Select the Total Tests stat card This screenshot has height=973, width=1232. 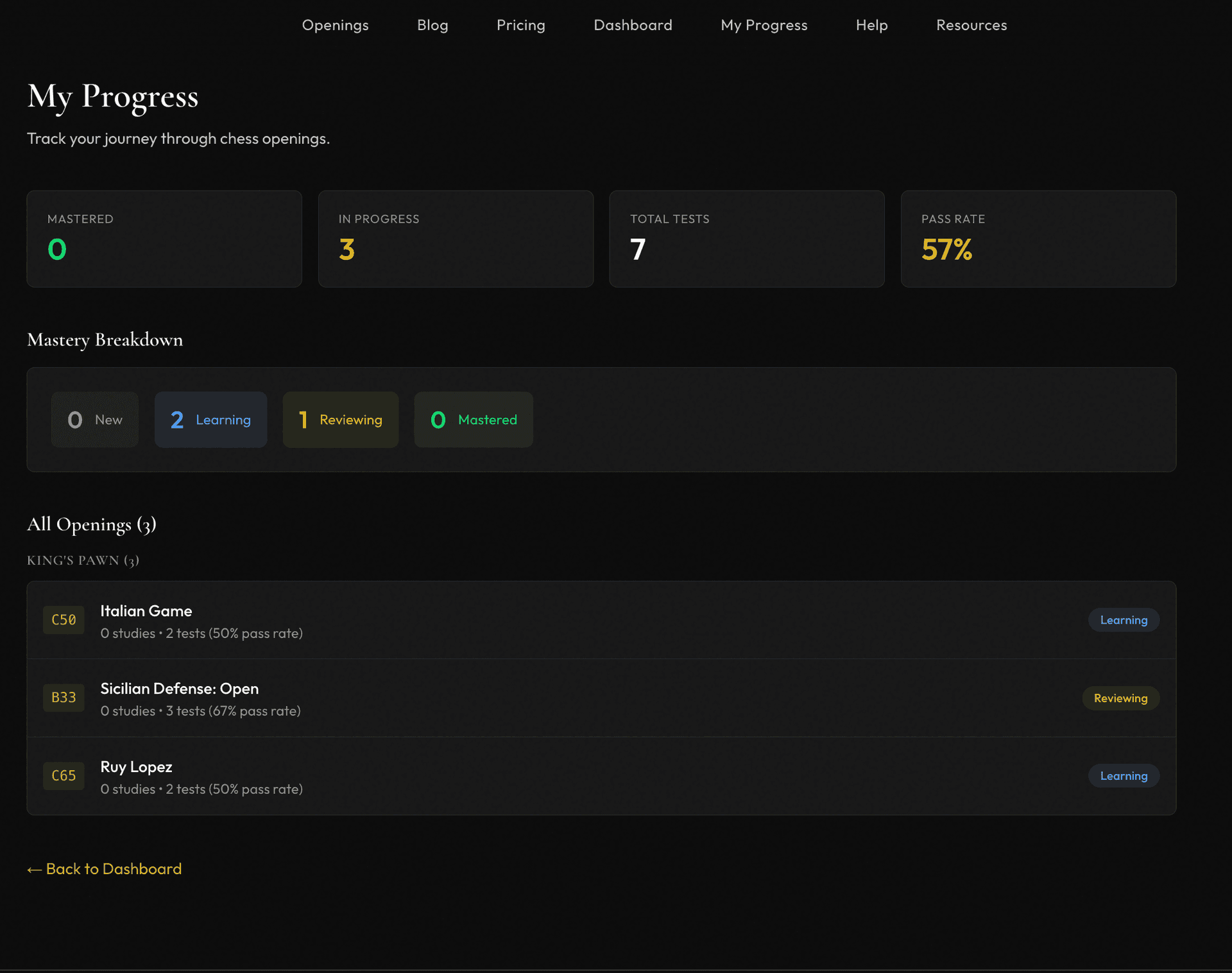pos(746,238)
